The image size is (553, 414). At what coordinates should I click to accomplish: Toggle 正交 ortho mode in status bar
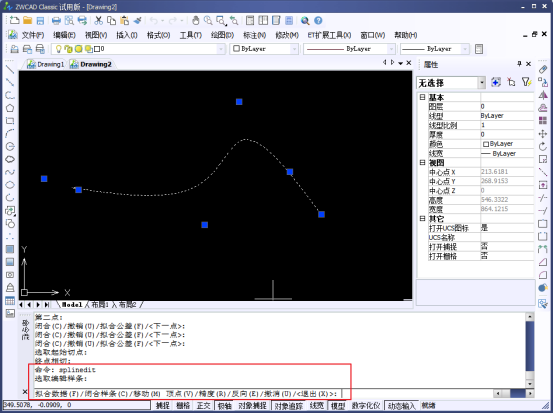click(203, 406)
